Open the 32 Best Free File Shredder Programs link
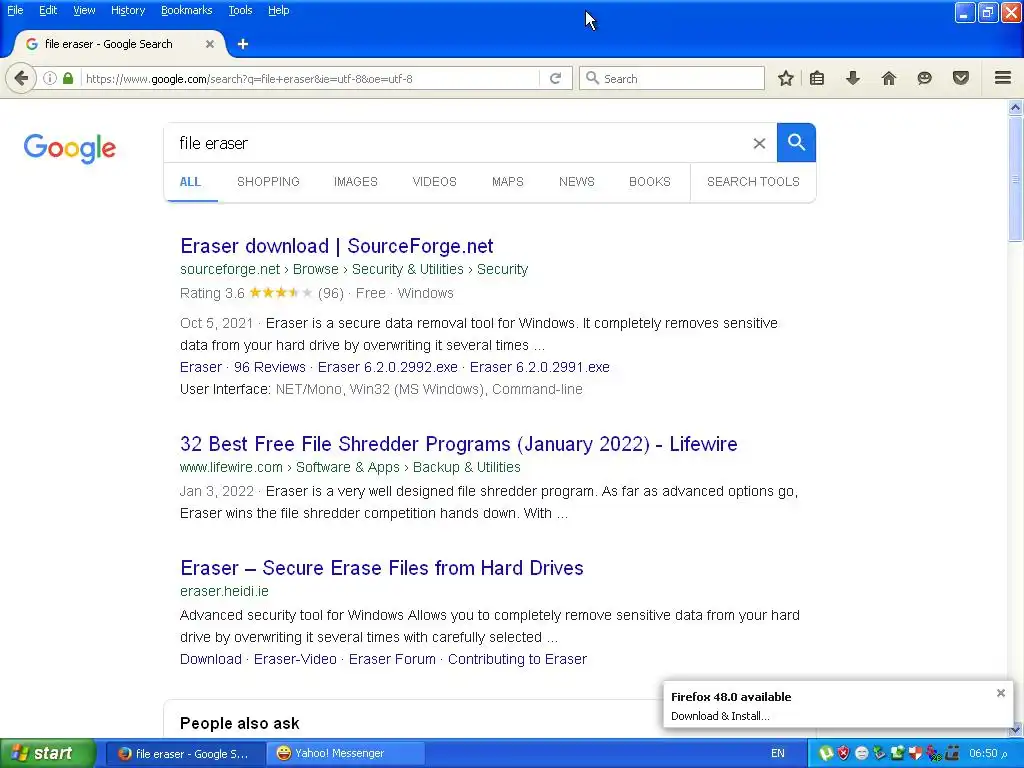The width and height of the screenshot is (1024, 768). click(x=458, y=444)
